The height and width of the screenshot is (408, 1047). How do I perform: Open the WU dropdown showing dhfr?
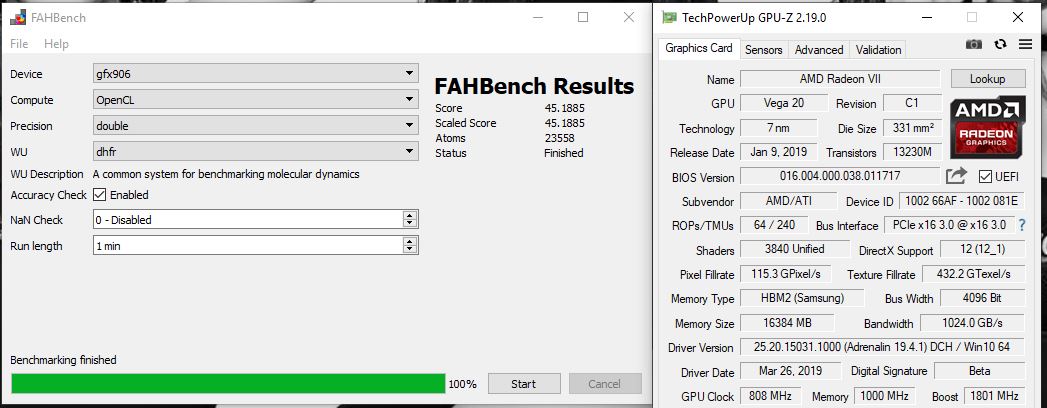tap(256, 152)
